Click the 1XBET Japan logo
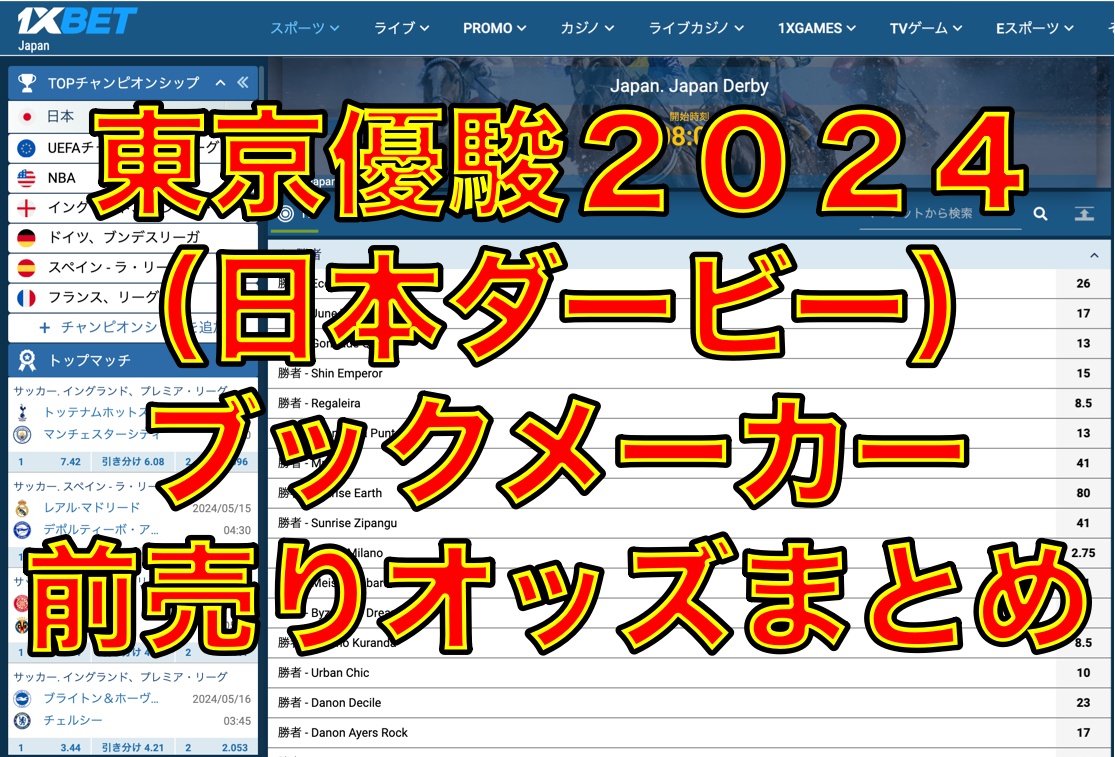 (76, 28)
